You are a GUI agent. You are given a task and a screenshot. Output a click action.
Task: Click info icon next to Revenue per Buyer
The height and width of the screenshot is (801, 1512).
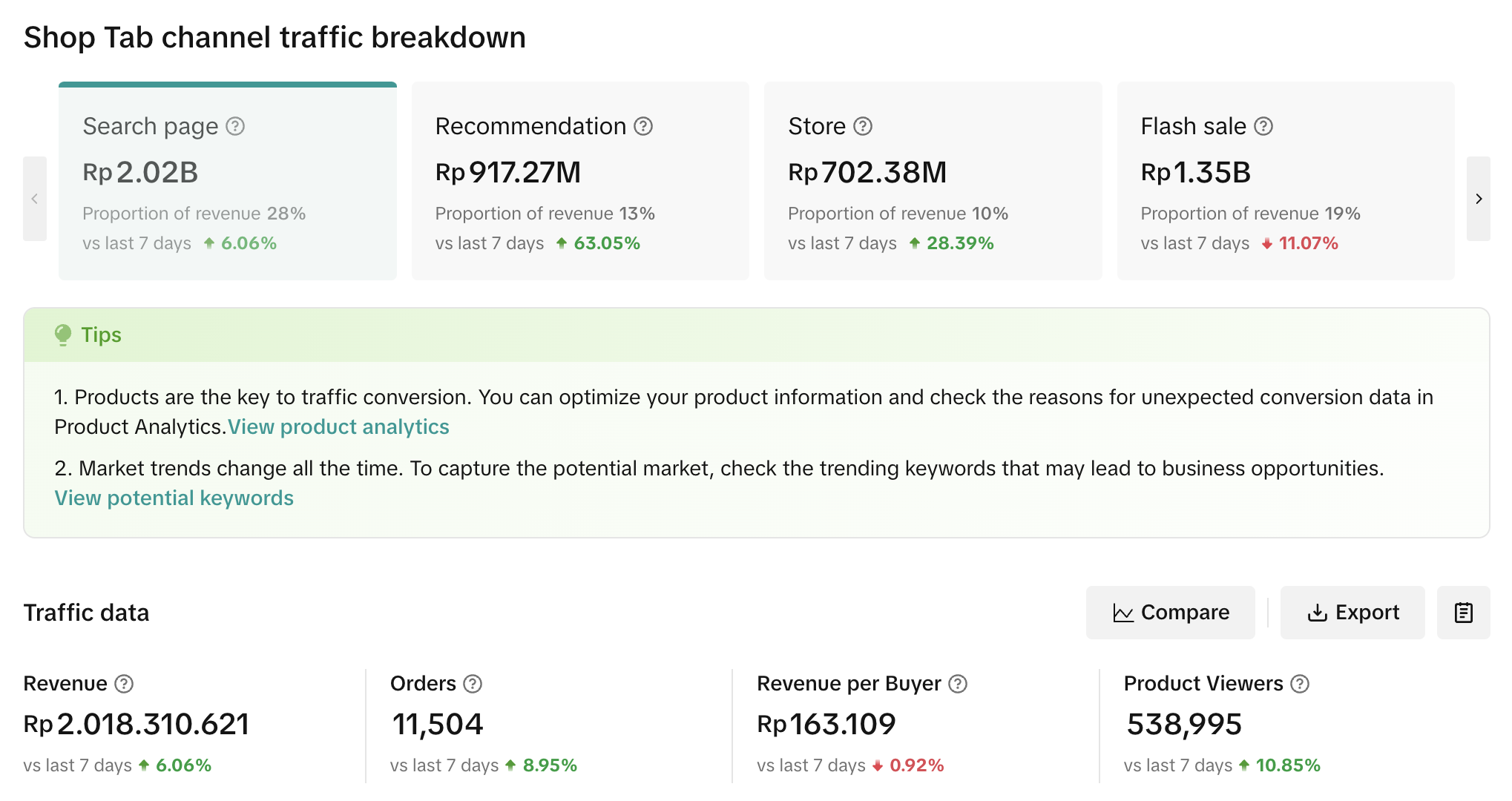pos(958,684)
